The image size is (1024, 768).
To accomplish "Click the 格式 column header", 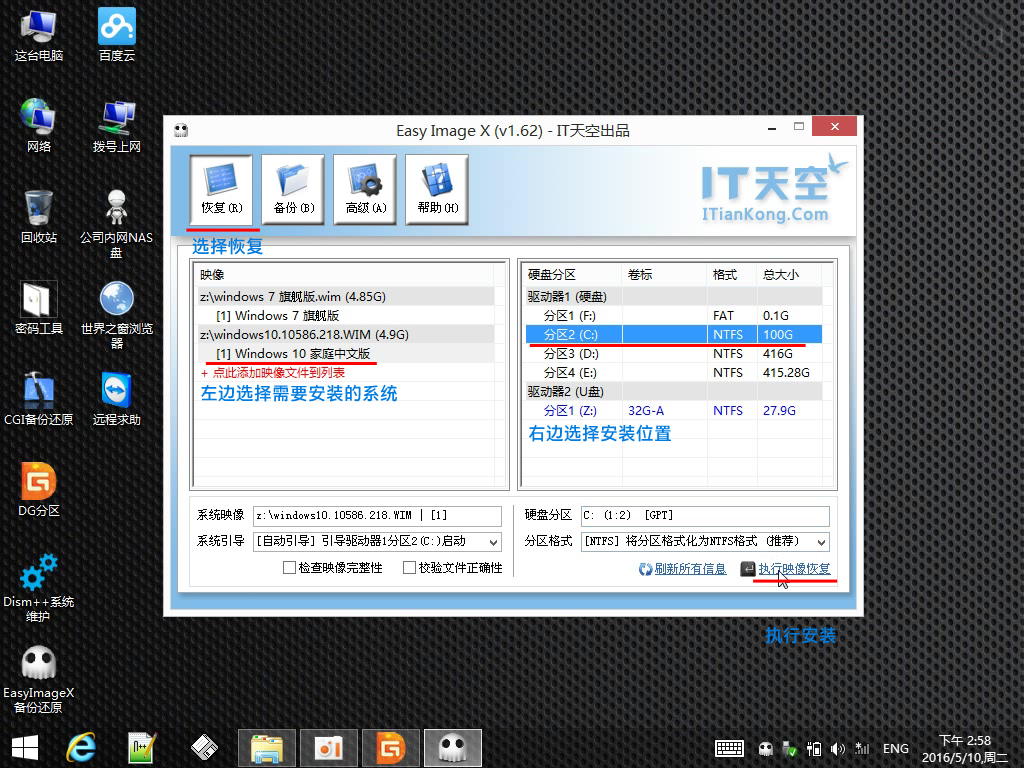I will click(731, 274).
